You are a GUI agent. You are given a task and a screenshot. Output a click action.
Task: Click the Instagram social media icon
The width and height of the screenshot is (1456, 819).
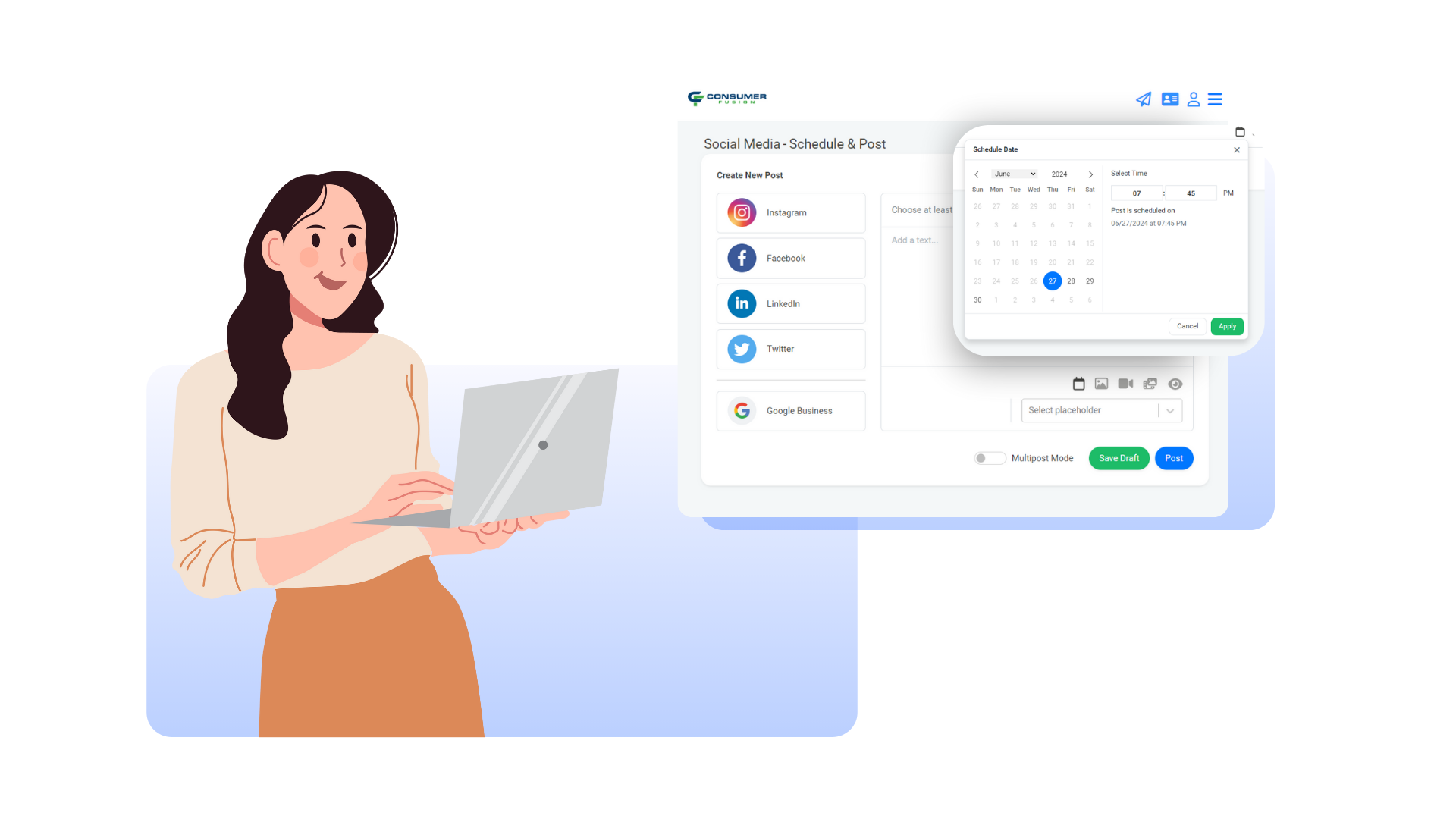(x=741, y=213)
